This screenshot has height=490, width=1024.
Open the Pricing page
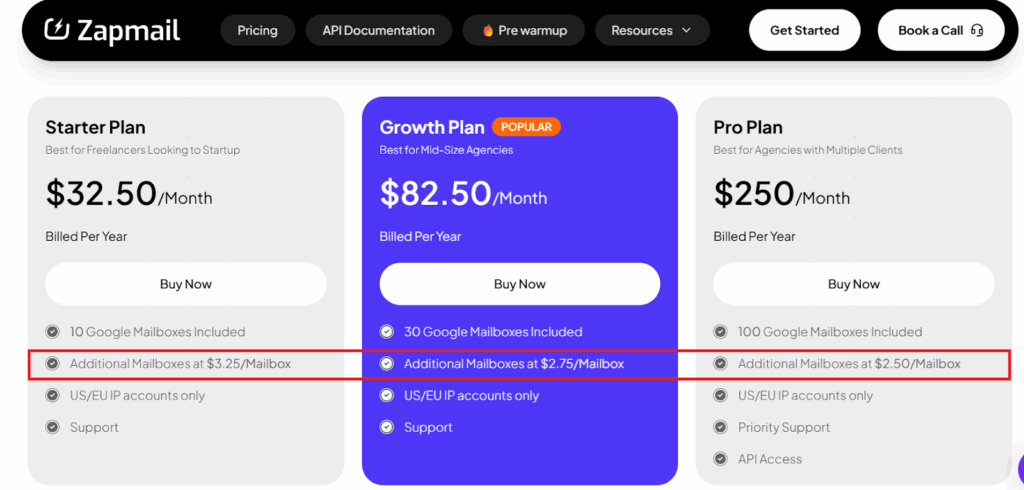click(257, 31)
